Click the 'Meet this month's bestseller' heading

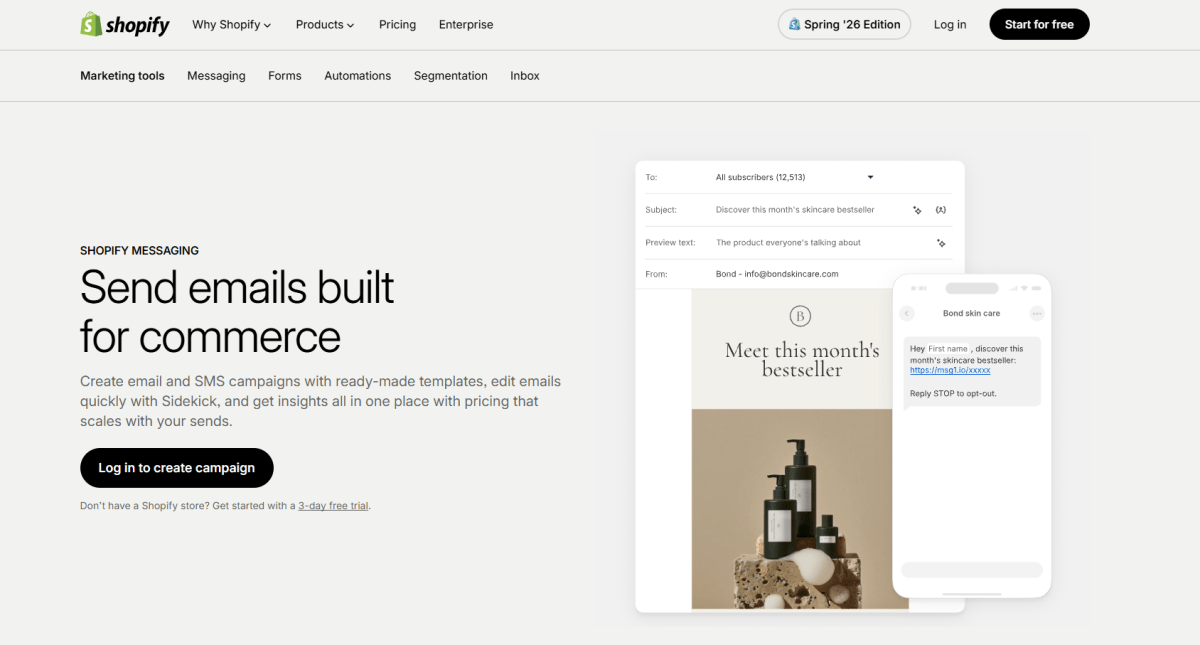[x=802, y=360]
